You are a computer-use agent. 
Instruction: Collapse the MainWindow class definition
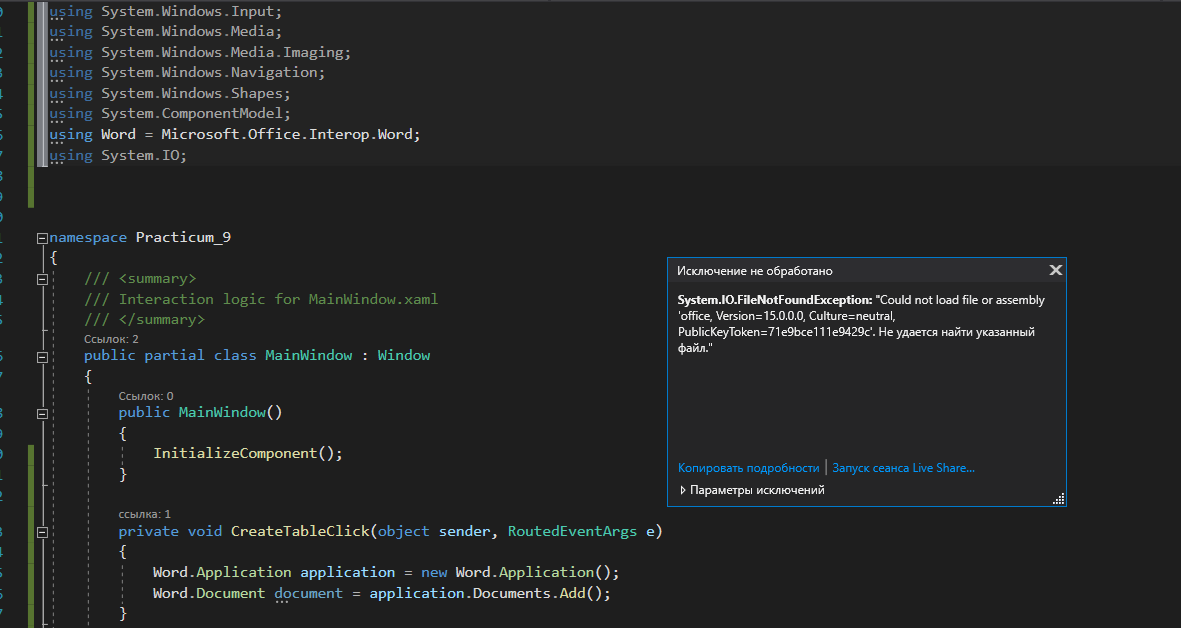[41, 356]
